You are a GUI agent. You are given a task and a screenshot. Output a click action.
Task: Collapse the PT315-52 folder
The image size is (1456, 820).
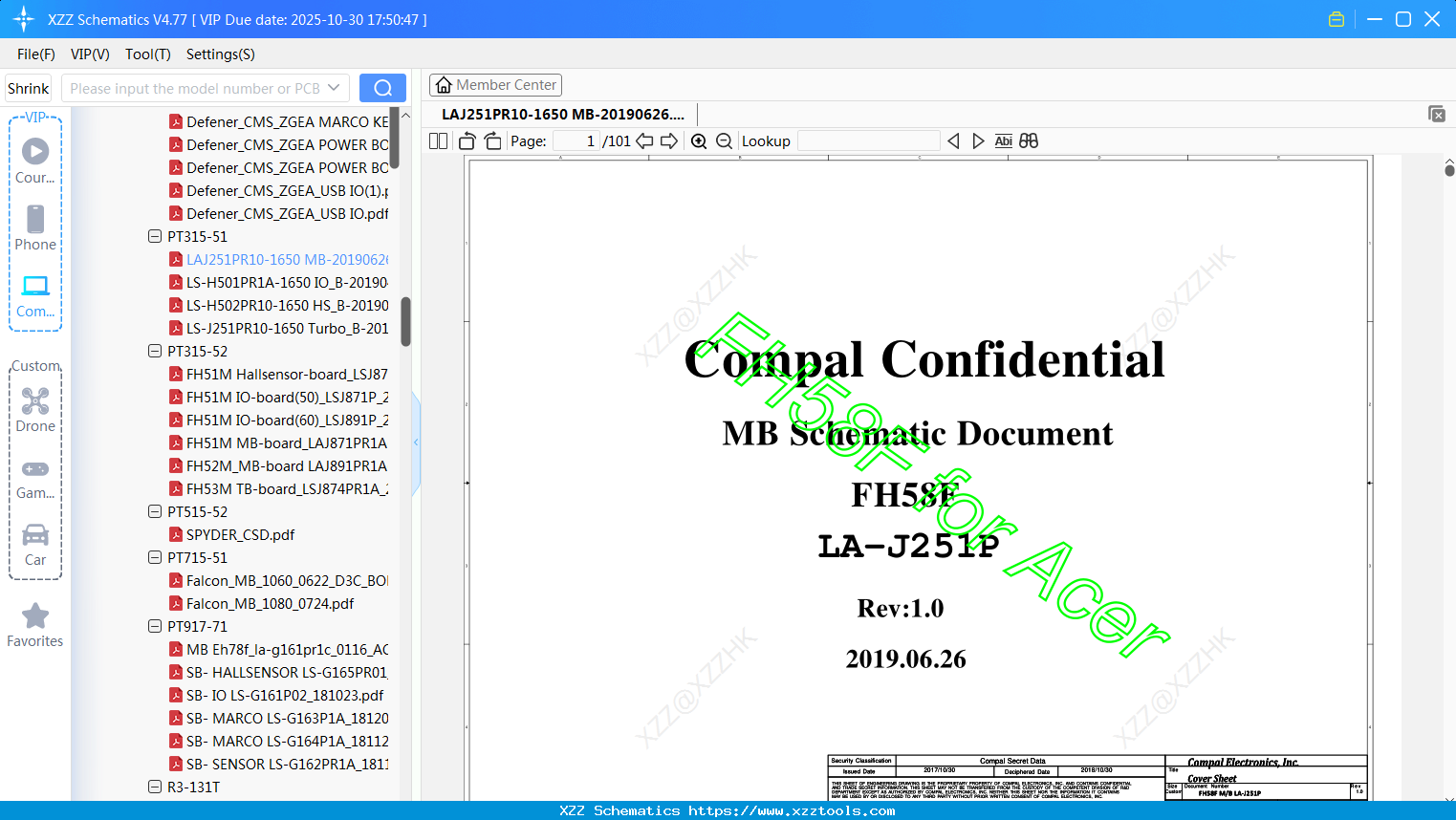[x=155, y=351]
